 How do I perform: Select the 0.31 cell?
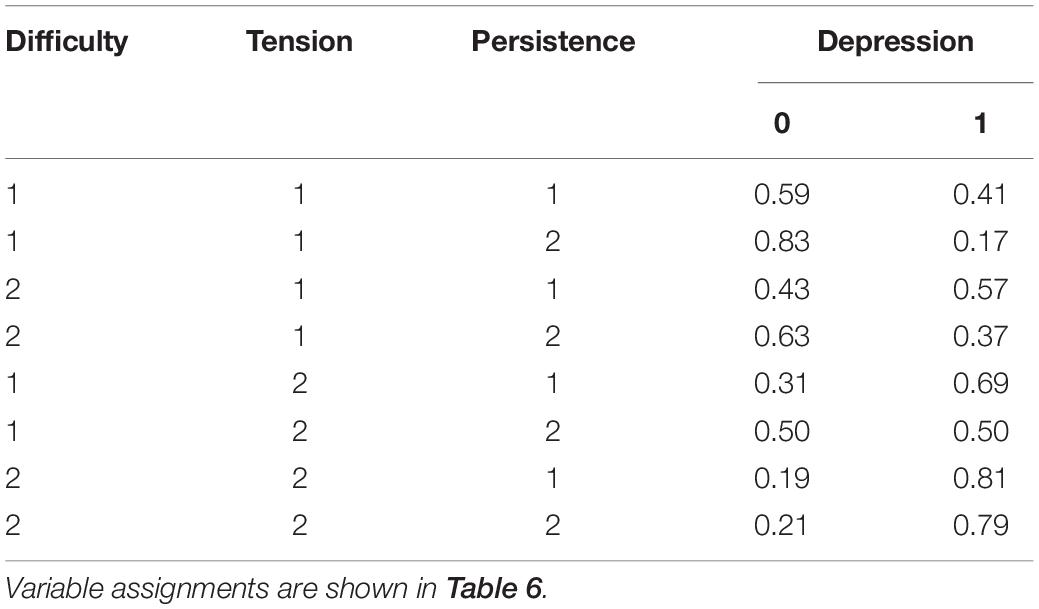coord(781,383)
